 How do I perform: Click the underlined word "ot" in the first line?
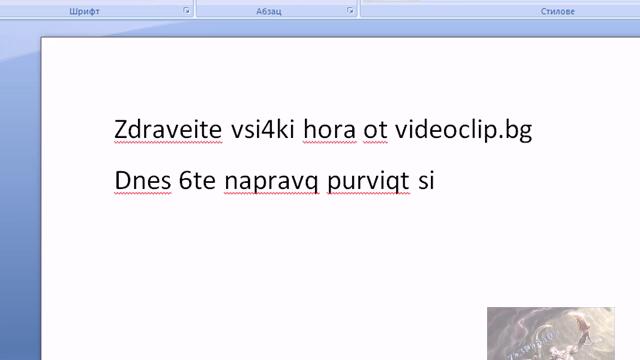coord(375,131)
